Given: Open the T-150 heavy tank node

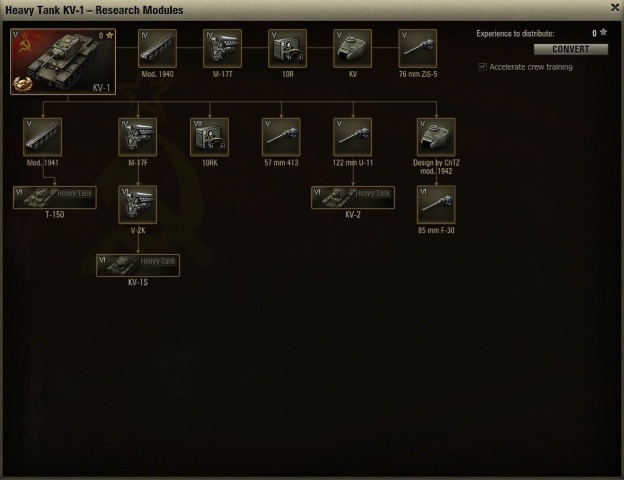Looking at the screenshot, I should 55,197.
